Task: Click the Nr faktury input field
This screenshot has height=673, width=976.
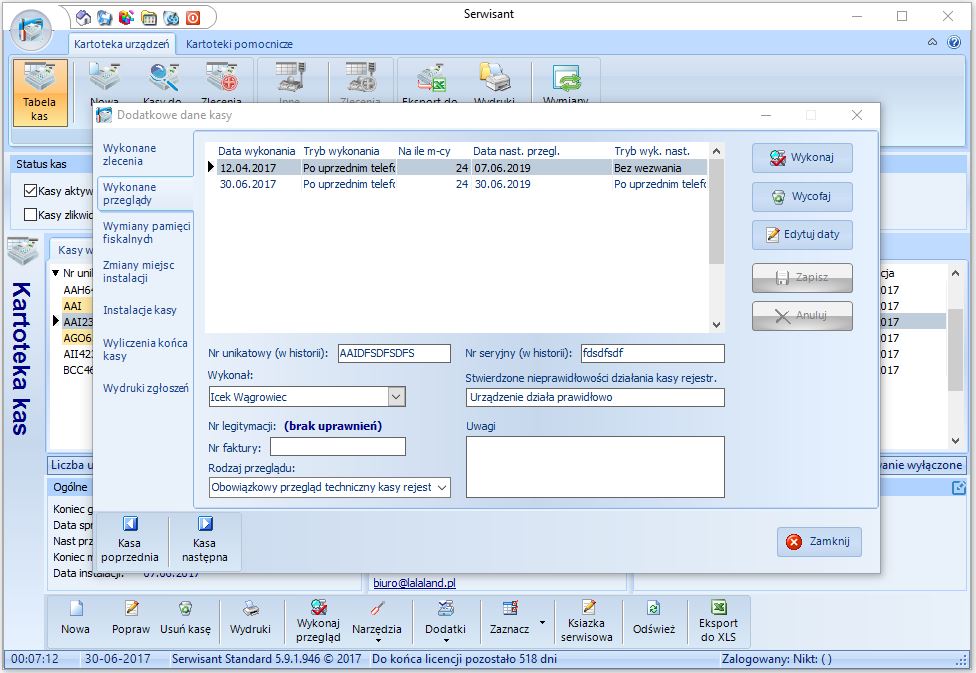Action: click(x=337, y=447)
